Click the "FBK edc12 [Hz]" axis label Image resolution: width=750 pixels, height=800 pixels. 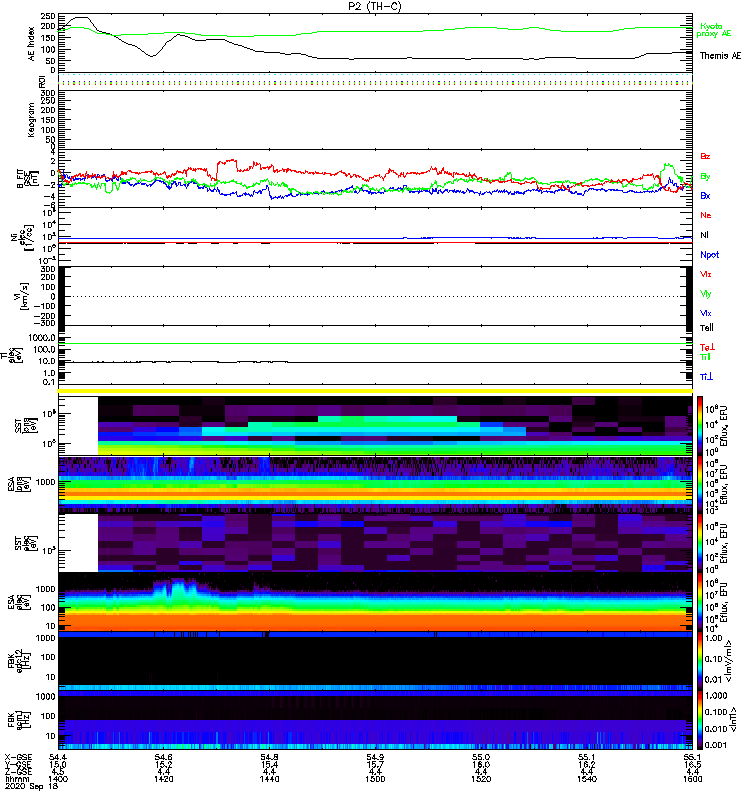pyautogui.click(x=19, y=661)
